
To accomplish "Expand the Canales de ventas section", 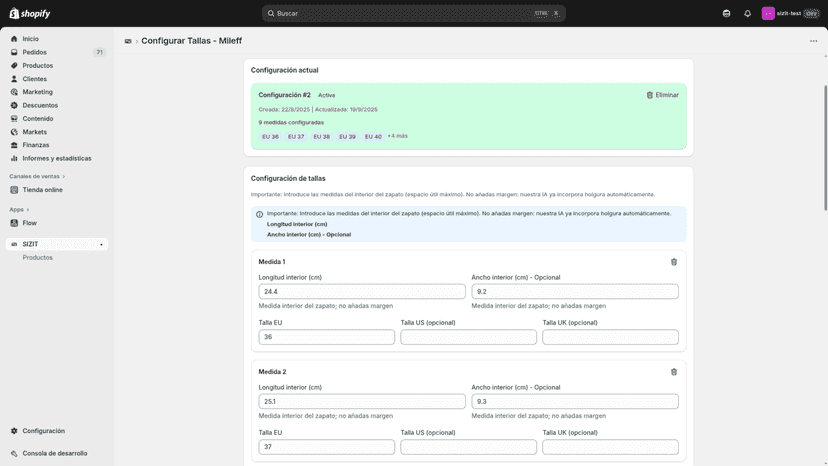I will pyautogui.click(x=37, y=176).
